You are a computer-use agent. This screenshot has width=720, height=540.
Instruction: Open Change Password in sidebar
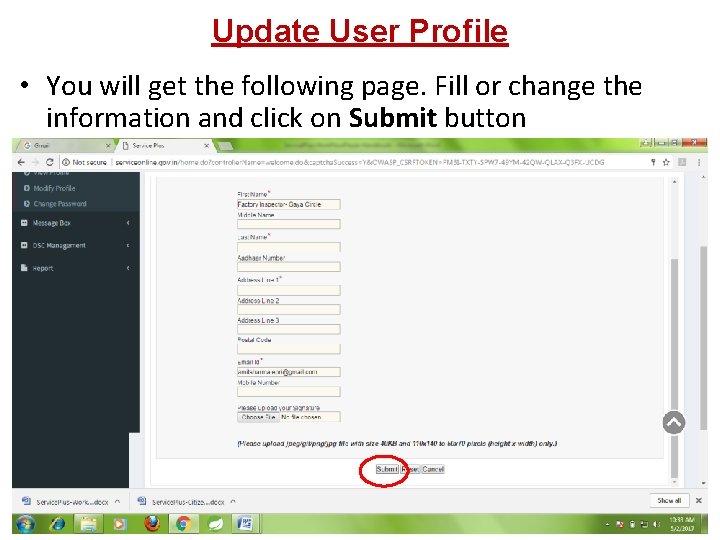click(60, 204)
